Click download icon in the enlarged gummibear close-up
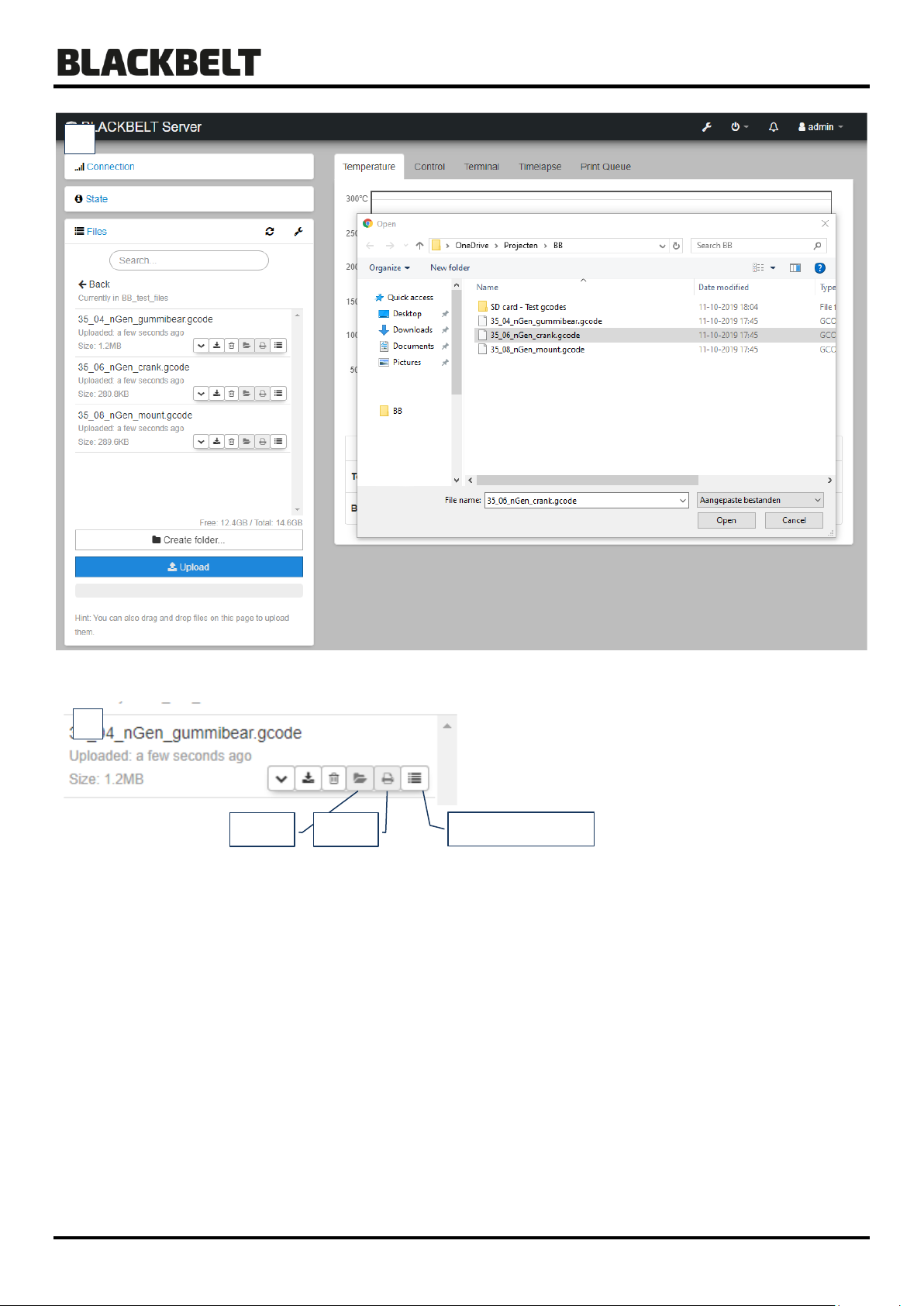The width and height of the screenshot is (924, 1306). (309, 778)
